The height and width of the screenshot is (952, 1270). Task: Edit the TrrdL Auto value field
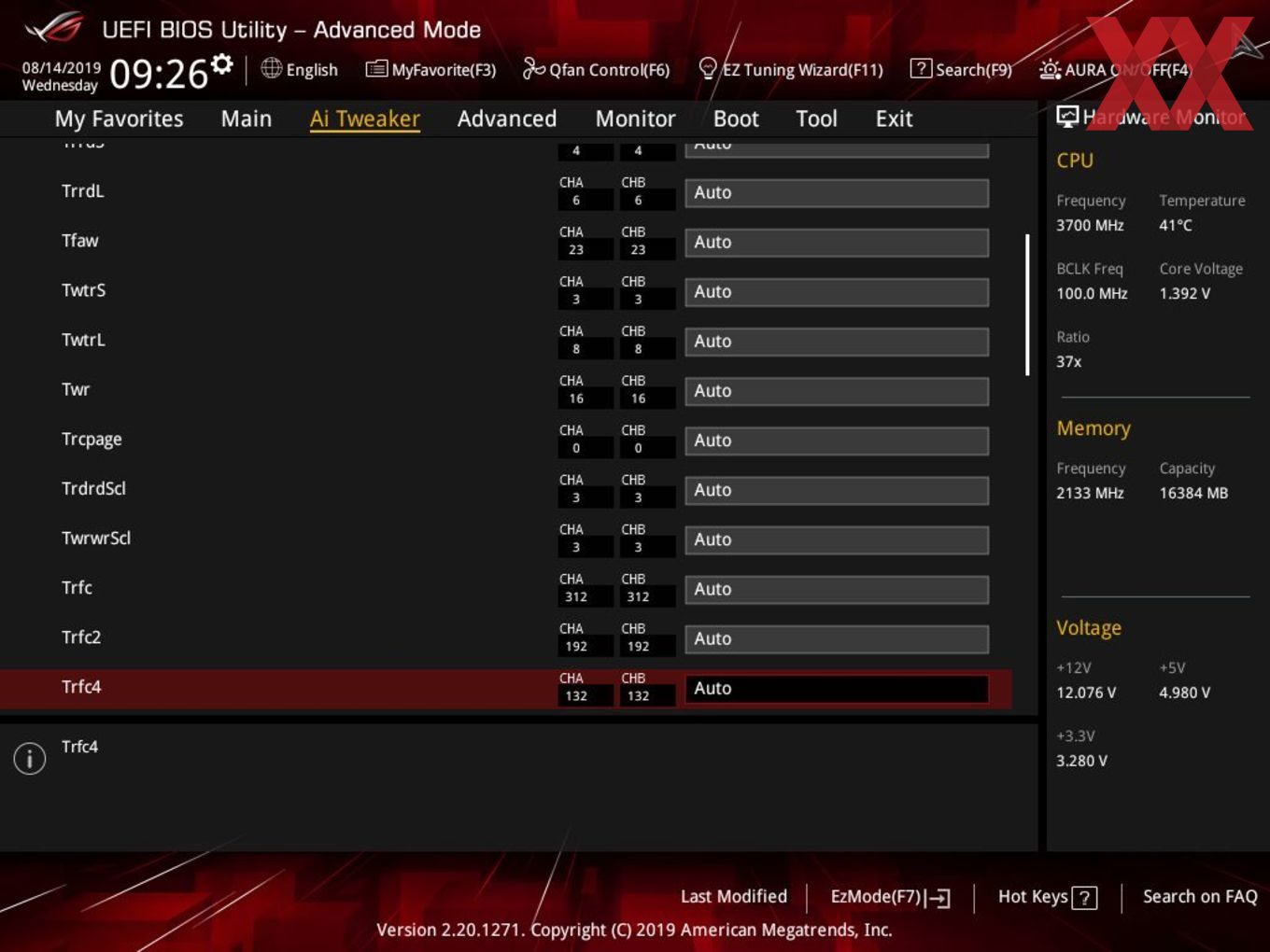pyautogui.click(x=837, y=193)
